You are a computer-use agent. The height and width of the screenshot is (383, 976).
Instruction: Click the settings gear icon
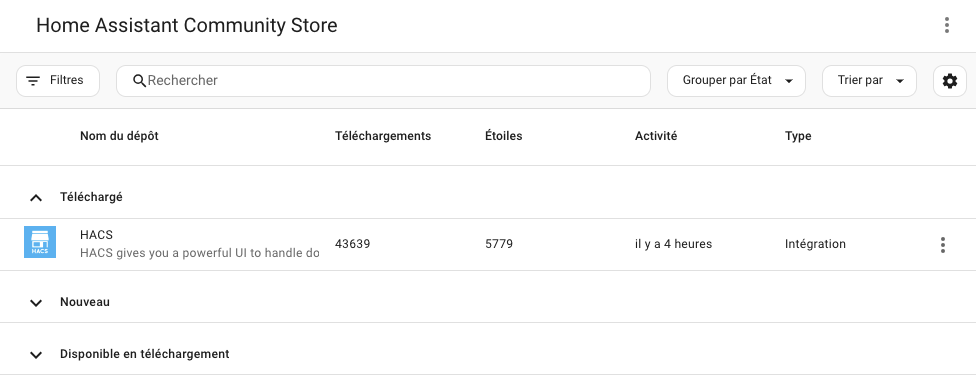pyautogui.click(x=949, y=81)
